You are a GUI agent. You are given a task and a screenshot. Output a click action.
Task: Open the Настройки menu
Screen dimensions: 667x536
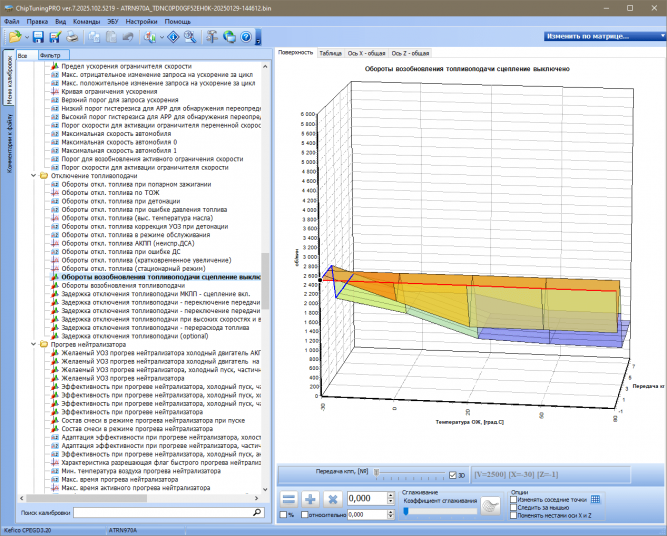point(142,21)
